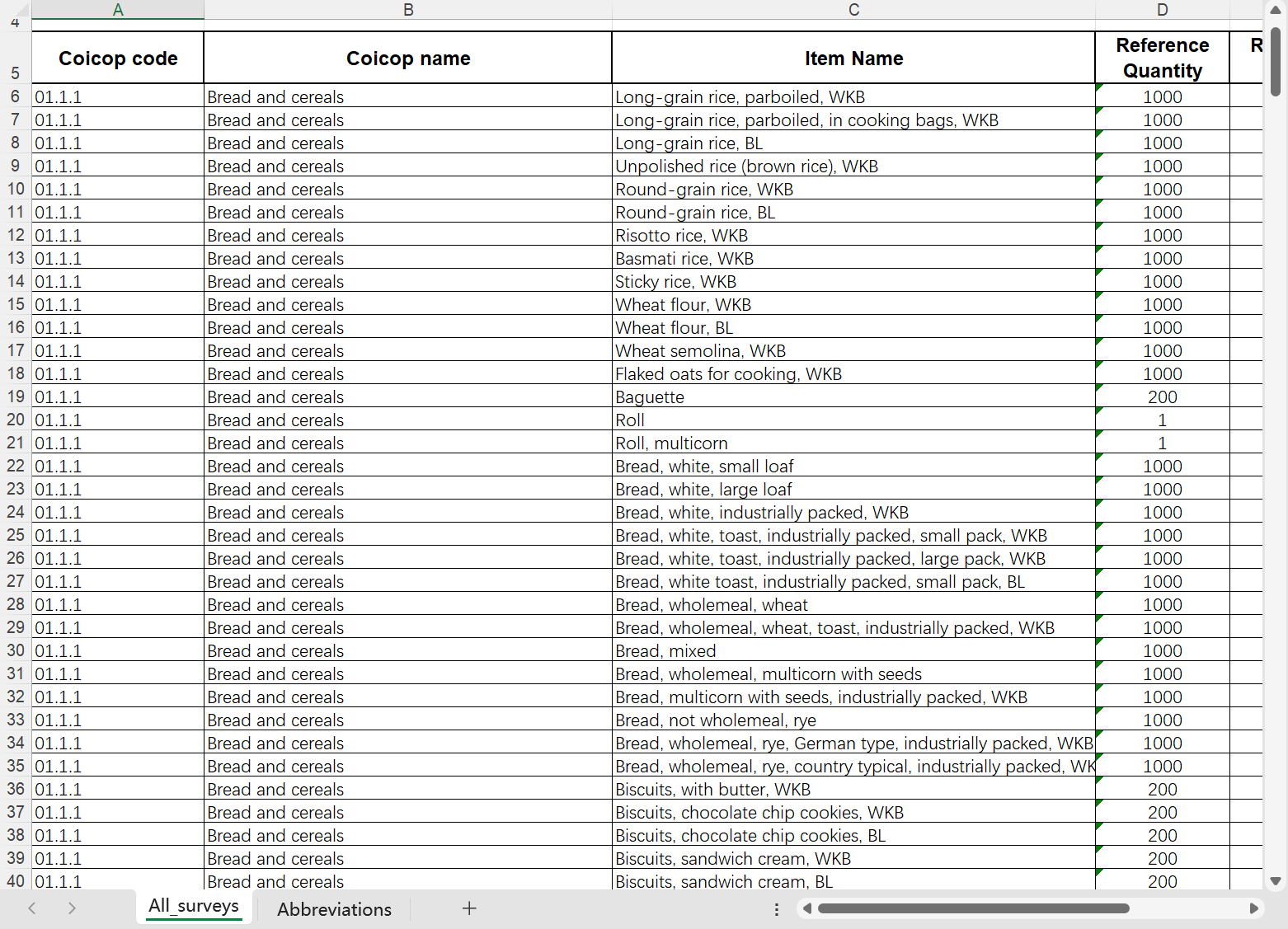1288x929 pixels.
Task: Click cell 'Bread, white, large loaf'
Action: coord(853,489)
